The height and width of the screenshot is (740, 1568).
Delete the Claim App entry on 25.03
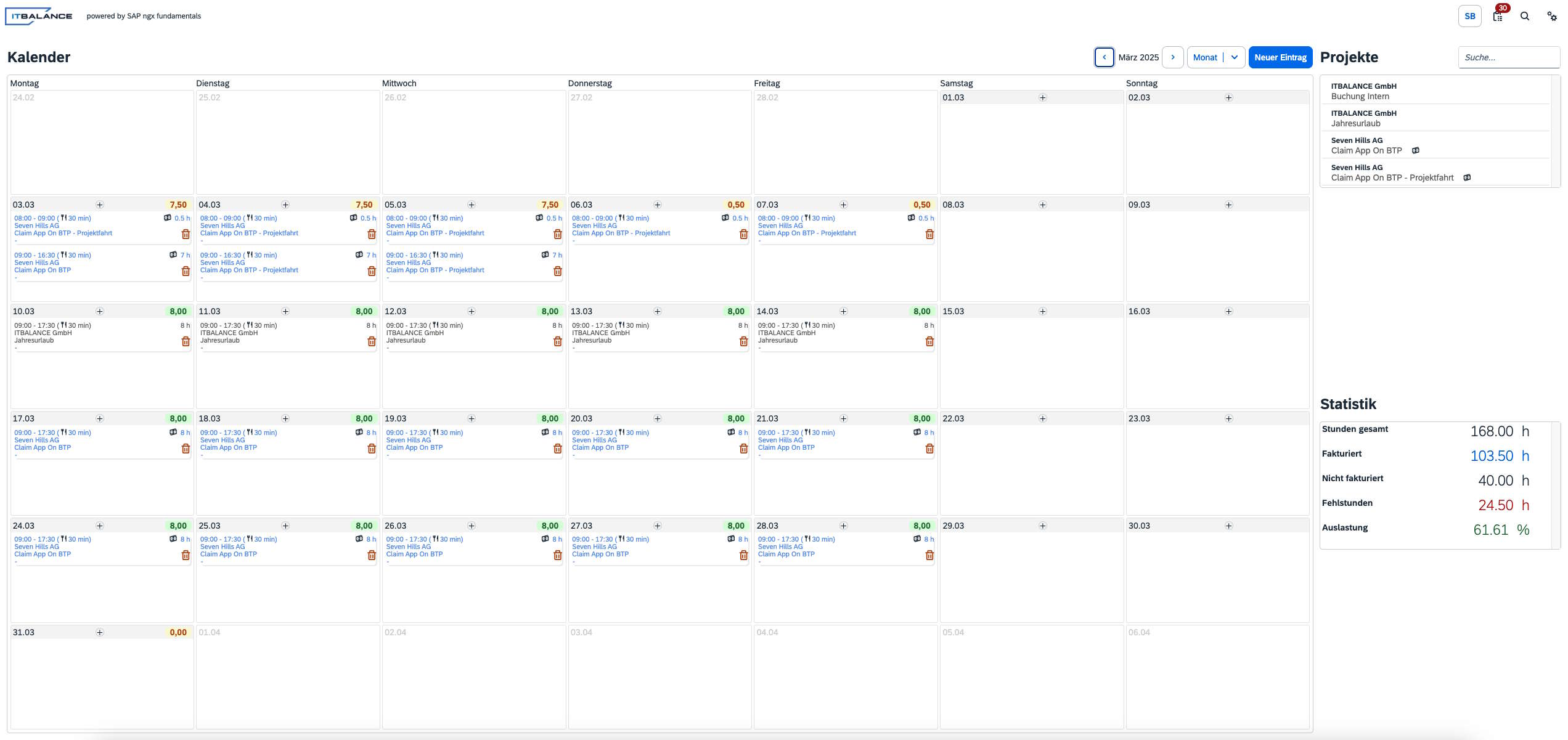coord(372,555)
